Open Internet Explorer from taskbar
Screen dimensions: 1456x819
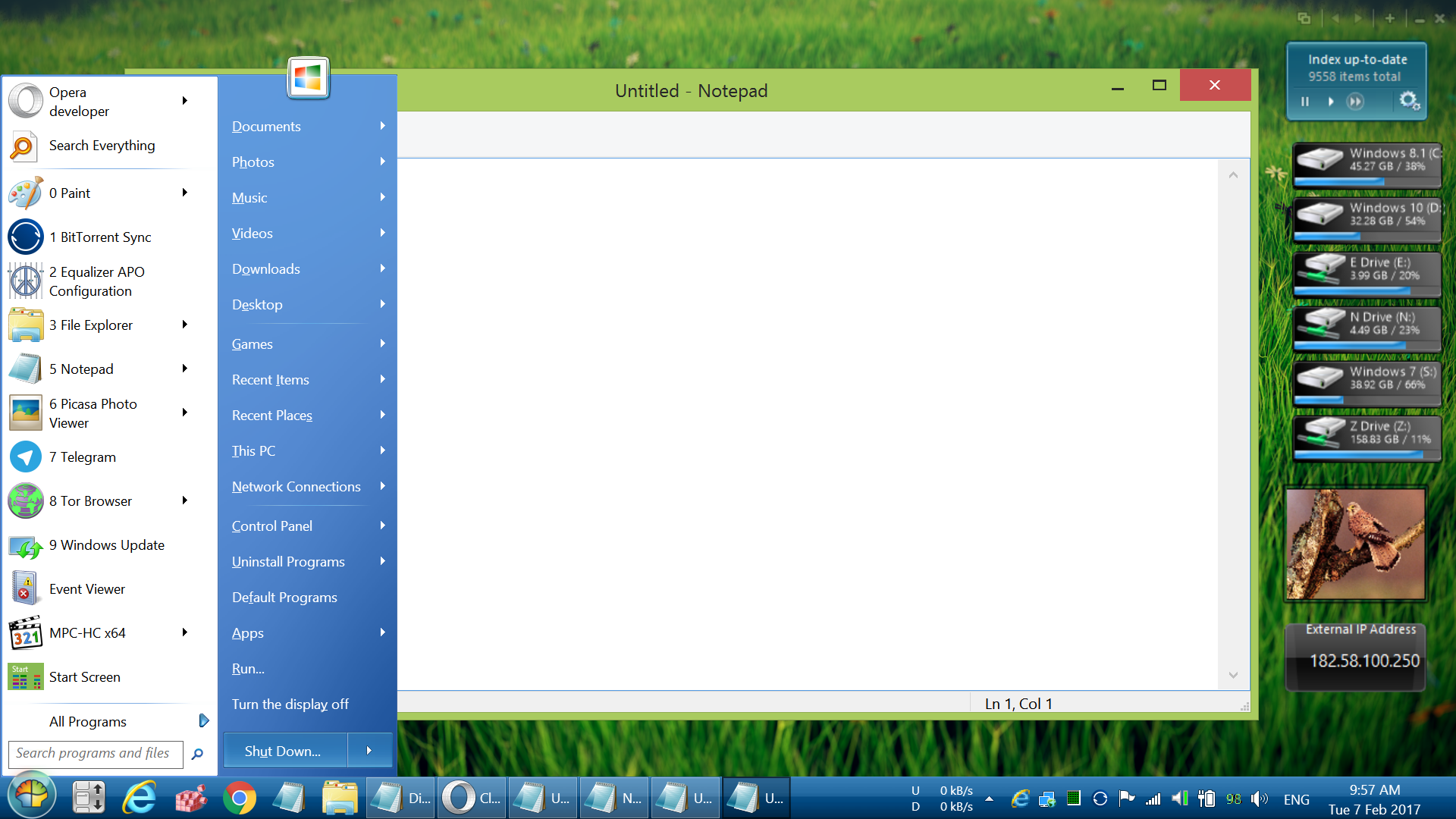pyautogui.click(x=140, y=798)
